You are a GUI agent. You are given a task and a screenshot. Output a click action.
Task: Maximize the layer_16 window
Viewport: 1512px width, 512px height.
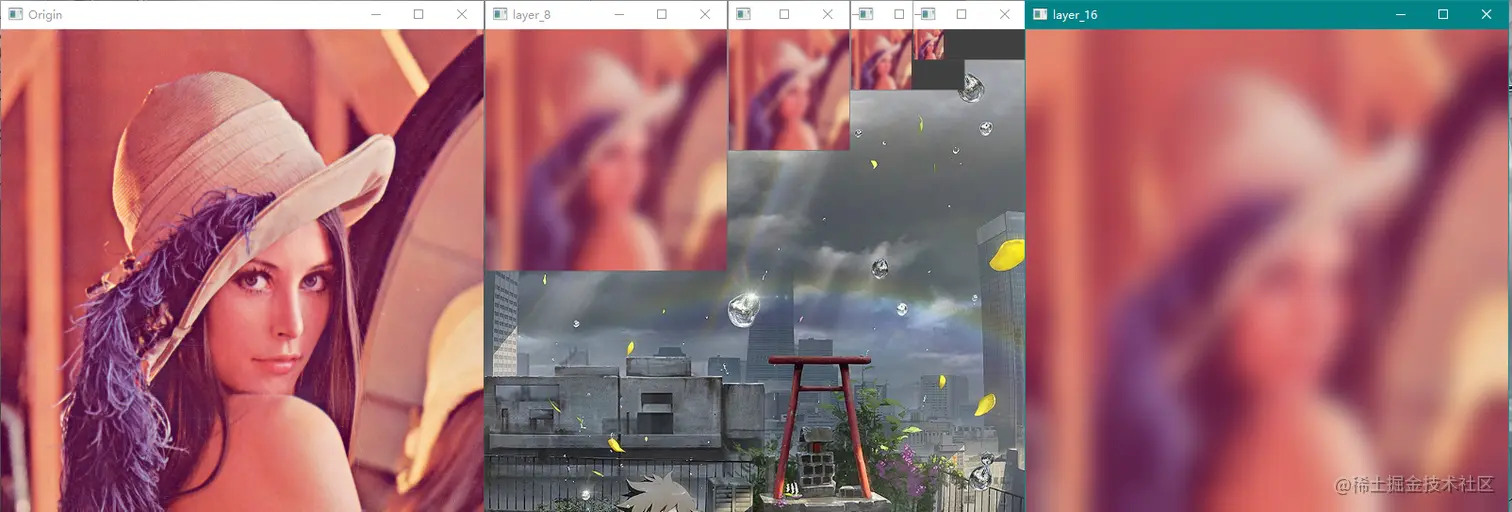point(1443,15)
